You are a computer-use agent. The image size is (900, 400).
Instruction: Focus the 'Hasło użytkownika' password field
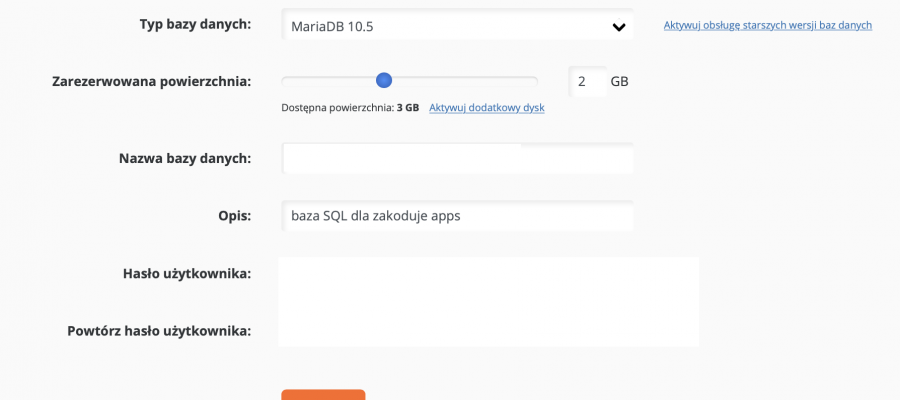488,274
